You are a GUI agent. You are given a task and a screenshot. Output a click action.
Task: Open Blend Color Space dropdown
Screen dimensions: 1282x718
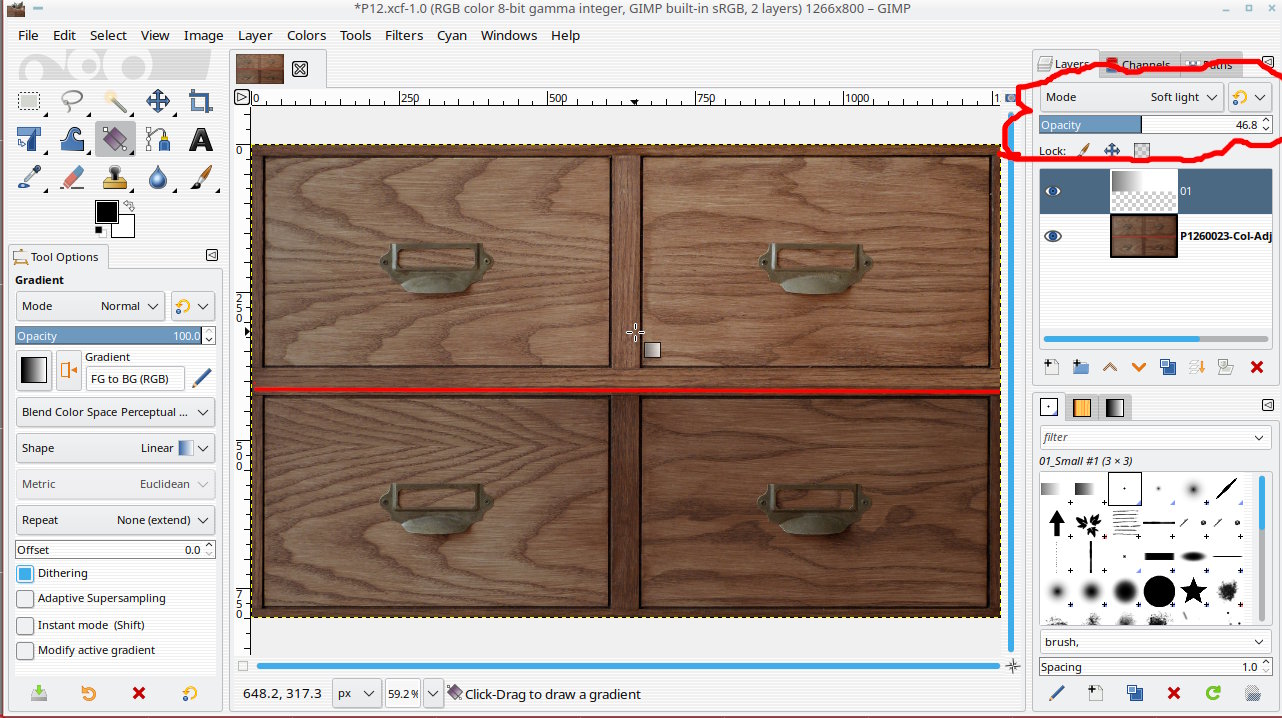tap(115, 412)
